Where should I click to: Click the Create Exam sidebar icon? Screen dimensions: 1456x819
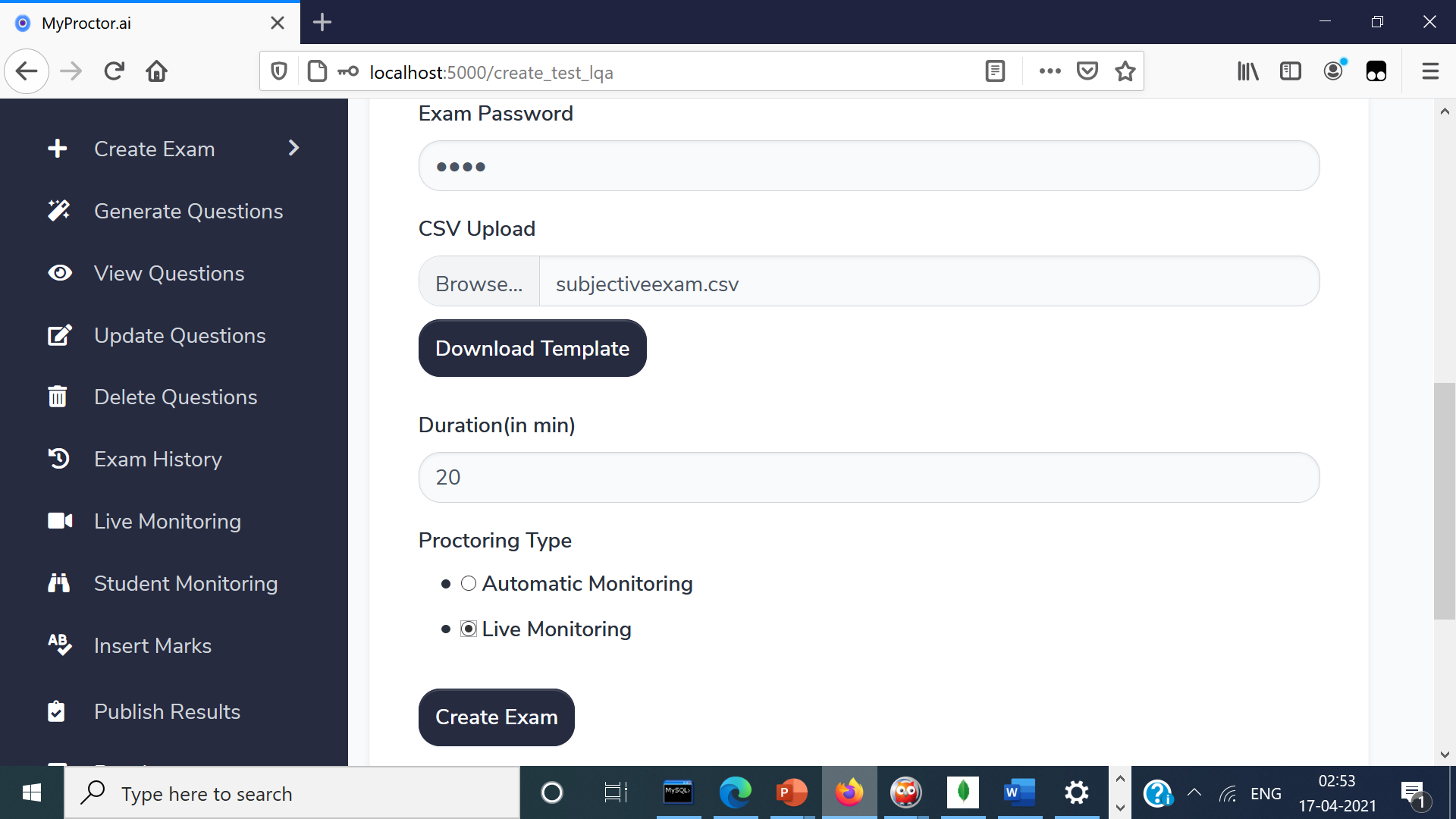point(57,148)
